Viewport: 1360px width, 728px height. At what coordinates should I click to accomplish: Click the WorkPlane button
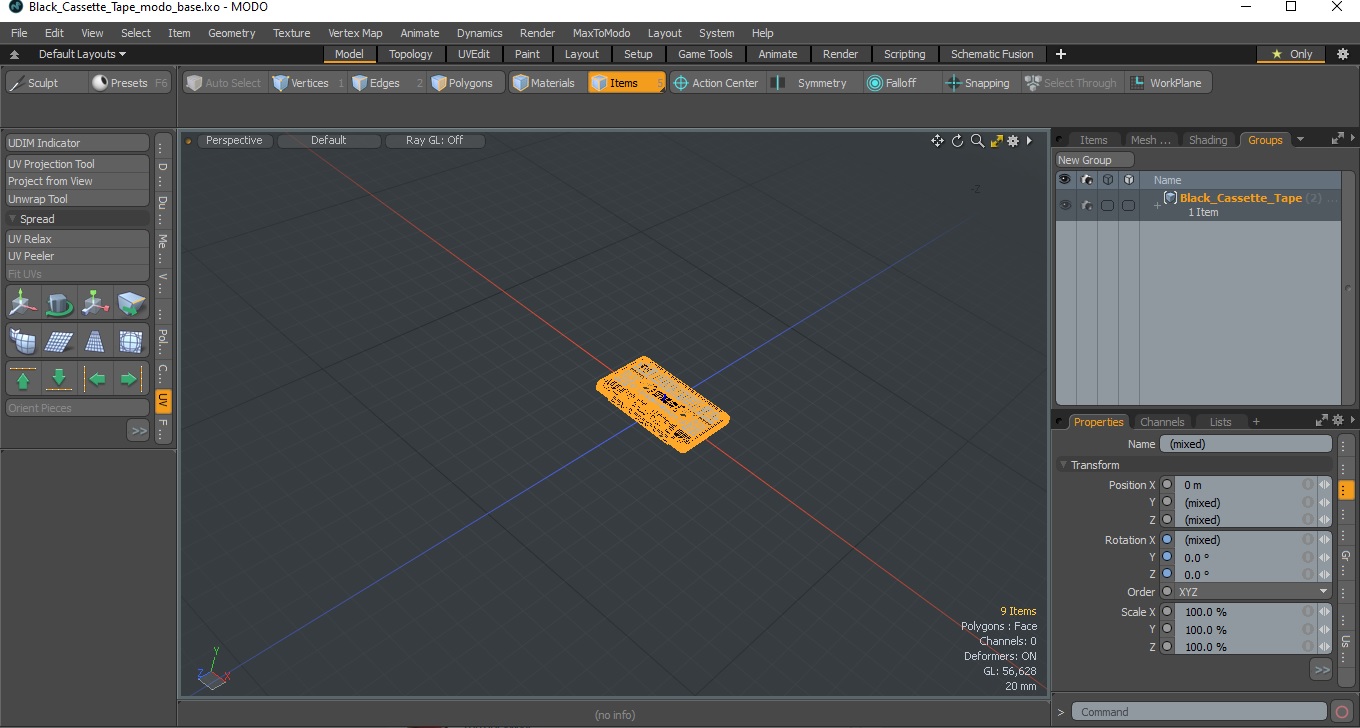(1168, 83)
